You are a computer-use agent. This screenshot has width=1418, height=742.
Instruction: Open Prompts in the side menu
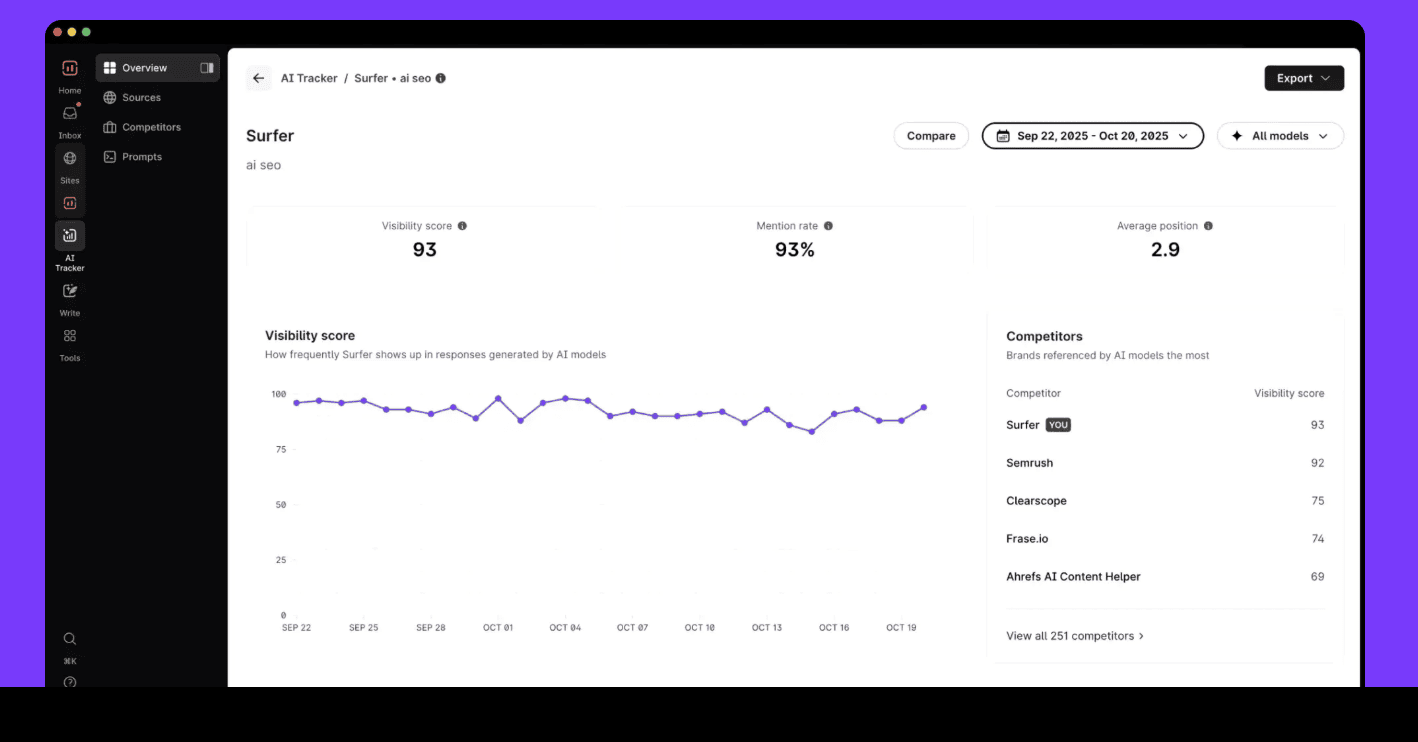pyautogui.click(x=142, y=157)
